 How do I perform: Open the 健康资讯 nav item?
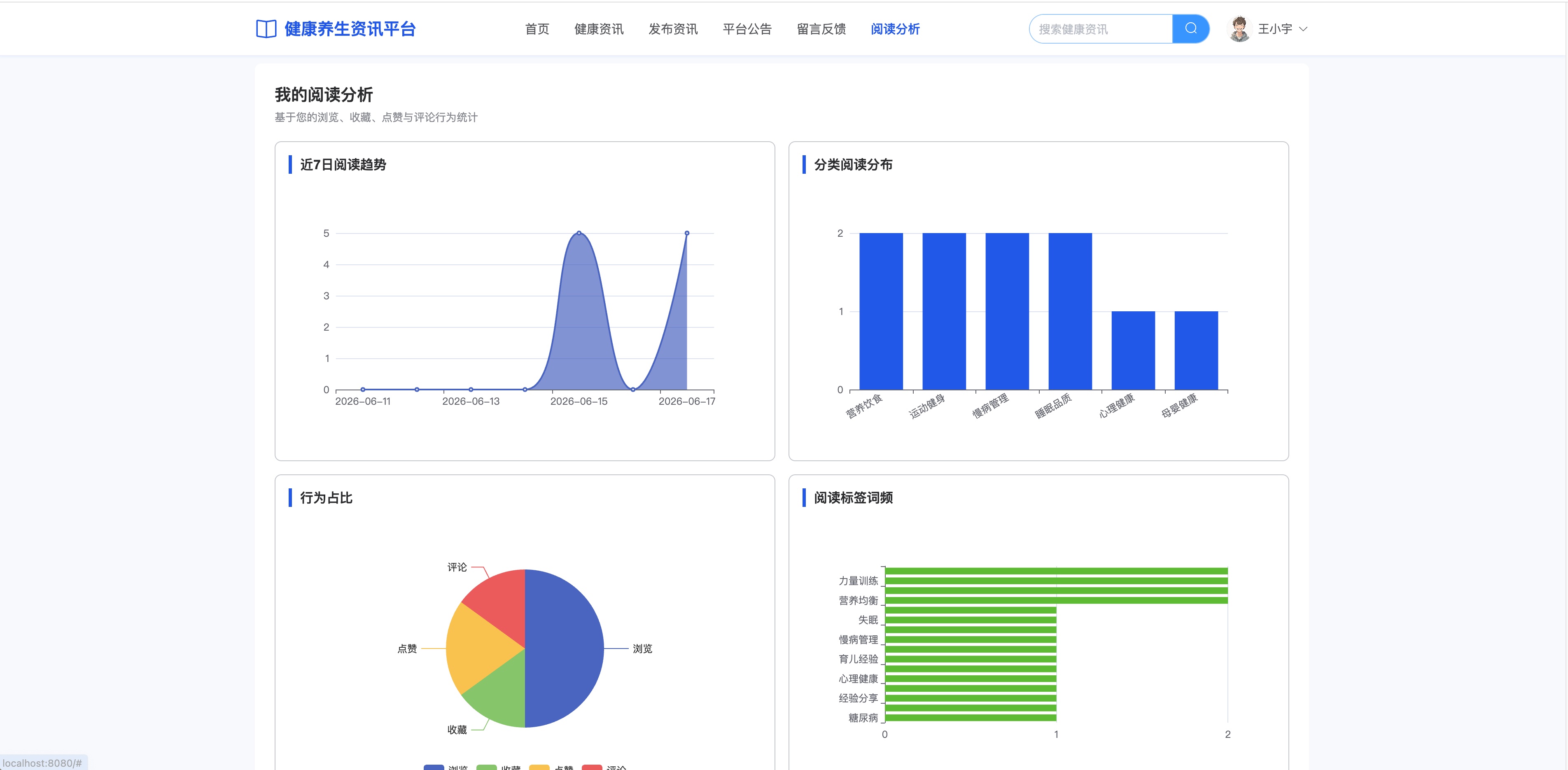[x=599, y=28]
